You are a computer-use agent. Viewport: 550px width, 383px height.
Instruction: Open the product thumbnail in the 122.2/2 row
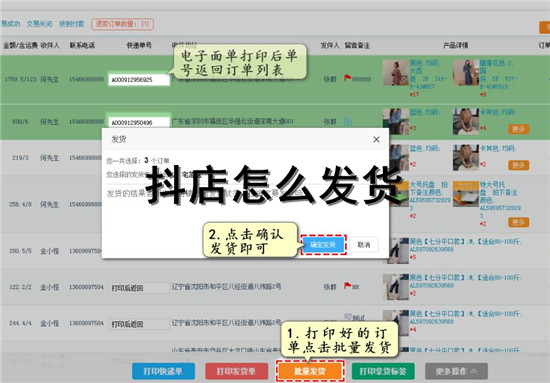(x=396, y=287)
